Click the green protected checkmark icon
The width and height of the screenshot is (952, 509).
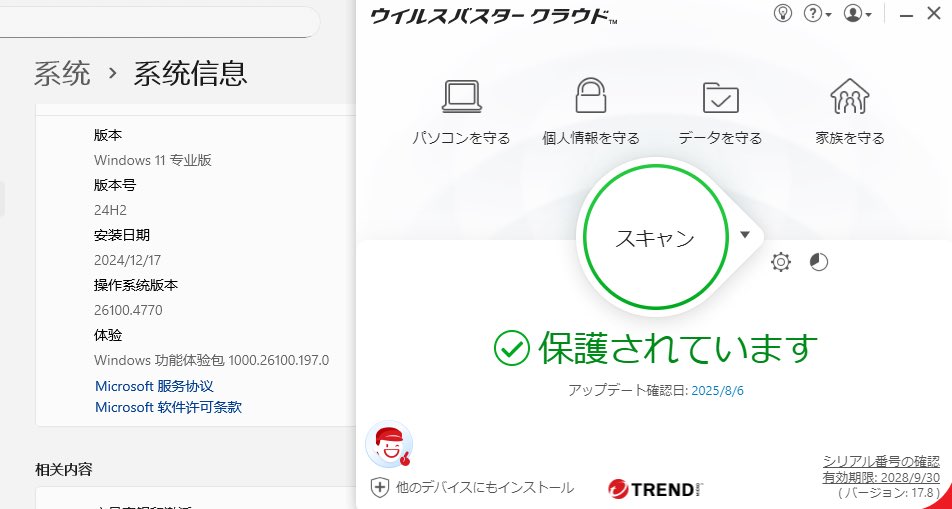(512, 348)
